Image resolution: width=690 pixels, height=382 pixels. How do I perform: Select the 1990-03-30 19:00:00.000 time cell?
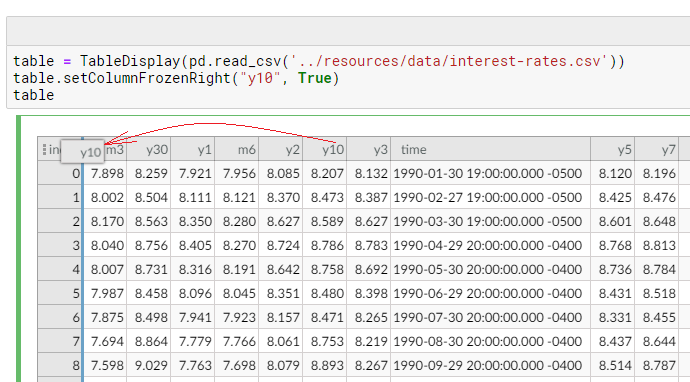click(x=491, y=221)
